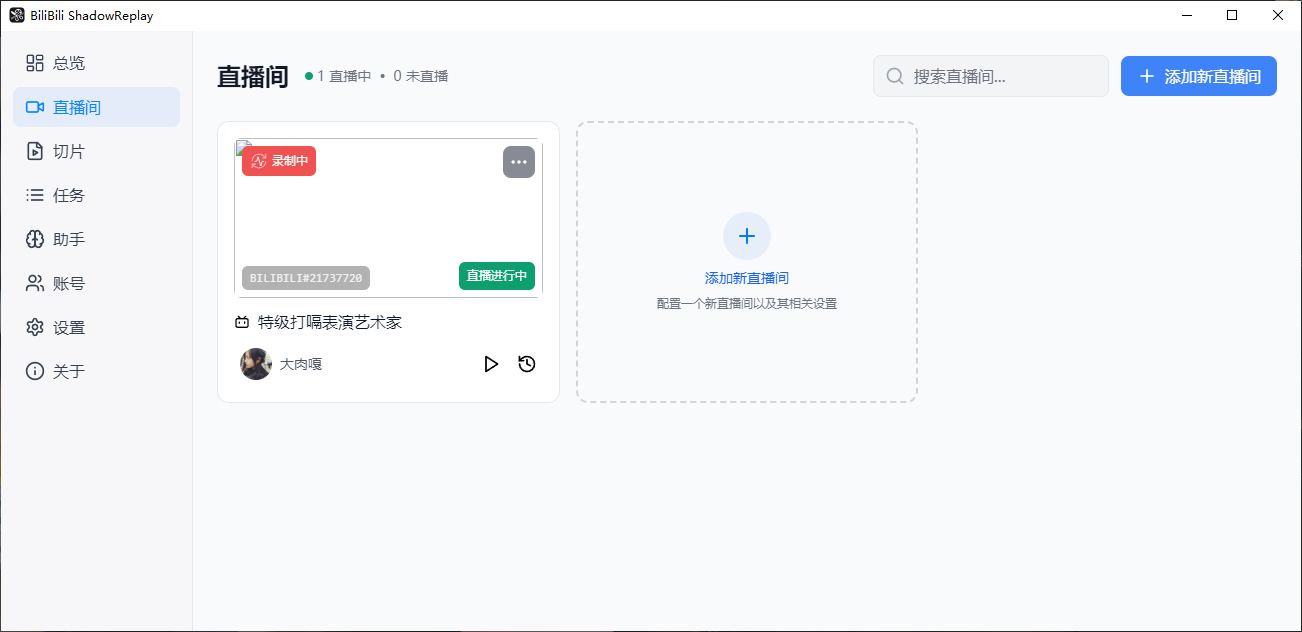Open the more options menu on the room card
Screen dimensions: 1302x632
click(x=519, y=162)
